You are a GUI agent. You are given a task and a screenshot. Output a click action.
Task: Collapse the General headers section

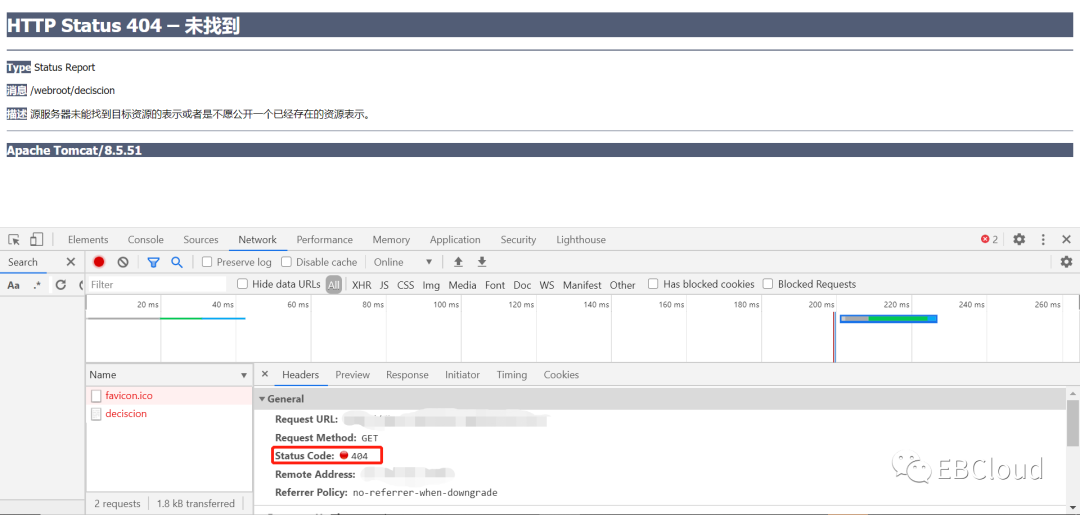click(263, 399)
